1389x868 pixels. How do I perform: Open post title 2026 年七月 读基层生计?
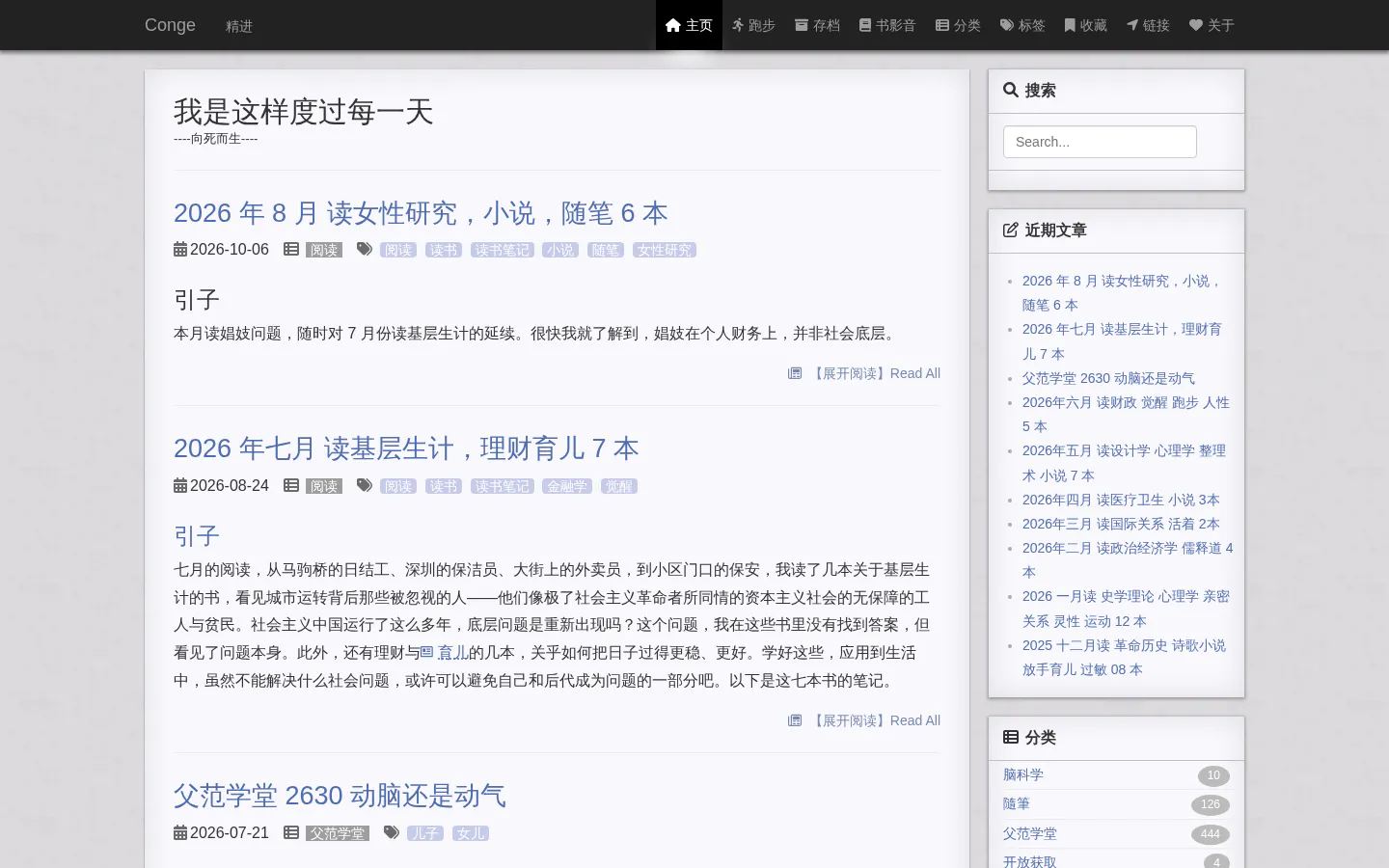click(406, 448)
